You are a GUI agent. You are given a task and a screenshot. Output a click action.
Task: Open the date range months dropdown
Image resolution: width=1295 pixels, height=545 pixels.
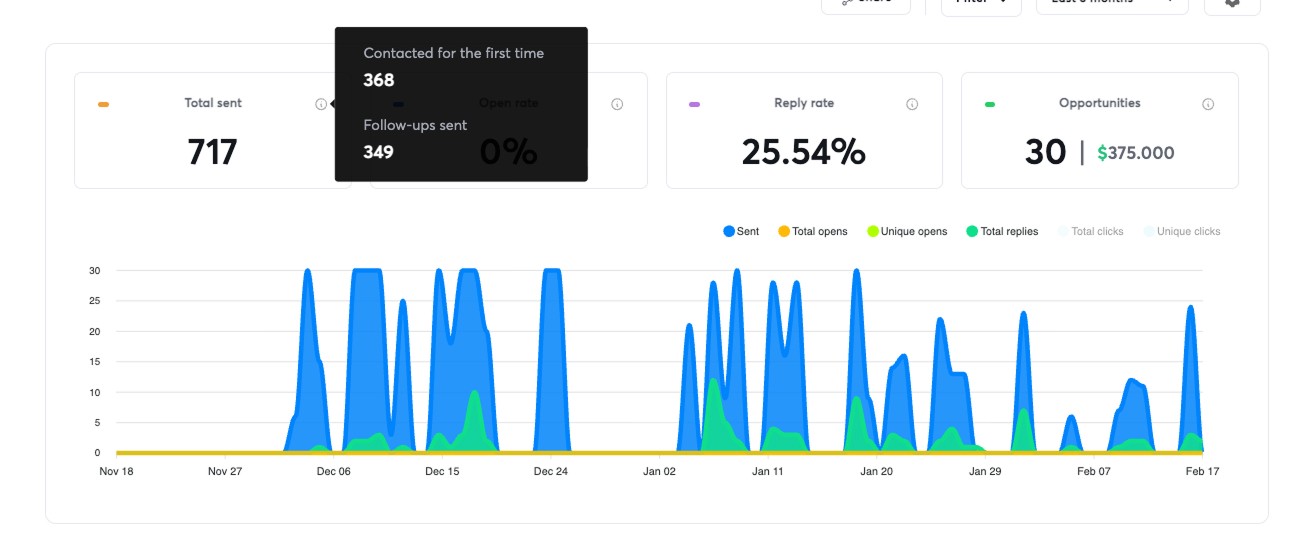pos(1112,3)
